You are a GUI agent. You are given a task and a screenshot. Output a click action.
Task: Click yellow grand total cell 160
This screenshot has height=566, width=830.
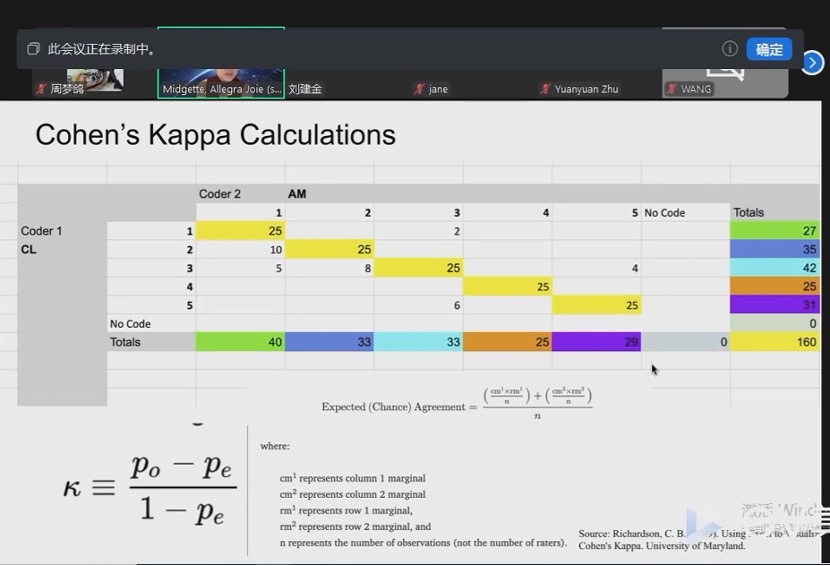coord(775,342)
